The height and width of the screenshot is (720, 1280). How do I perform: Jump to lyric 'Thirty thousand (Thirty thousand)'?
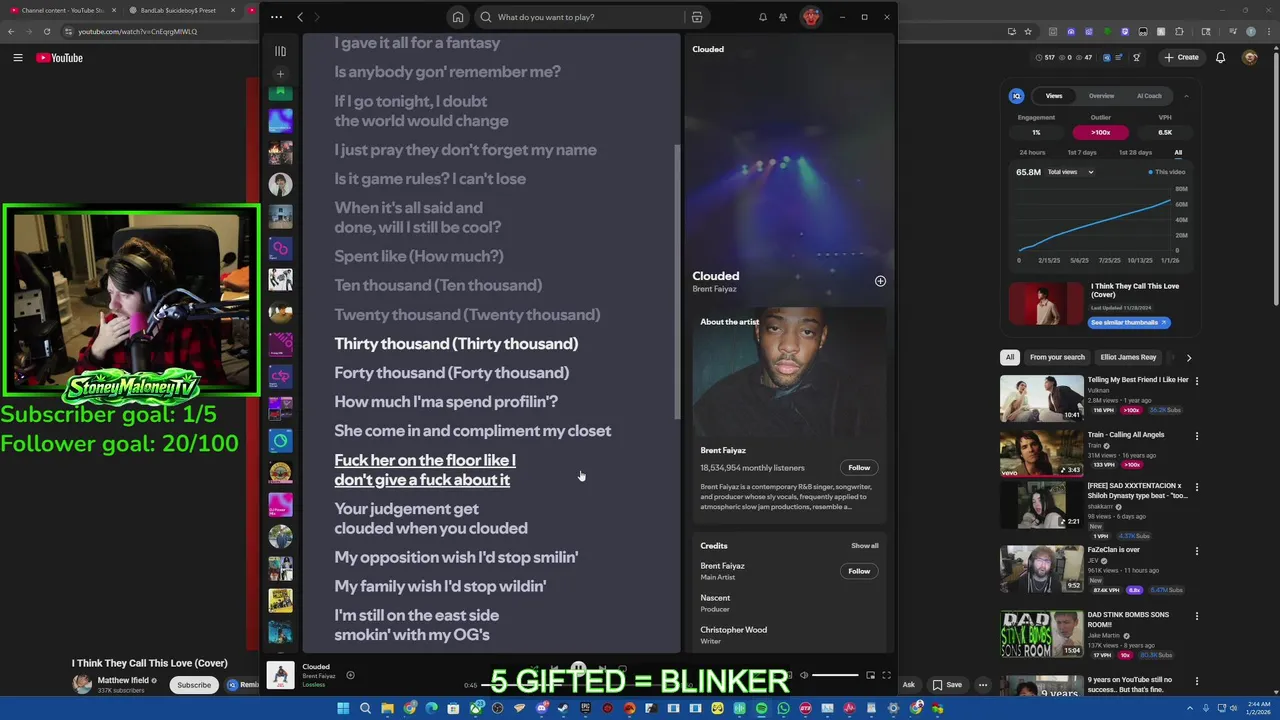pos(456,343)
